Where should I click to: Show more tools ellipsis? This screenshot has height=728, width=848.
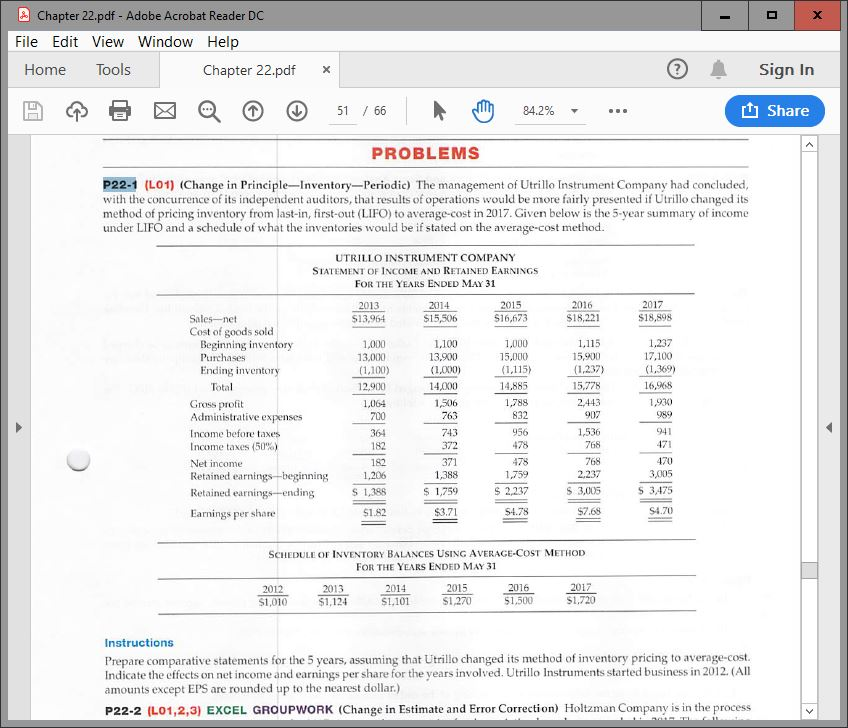click(618, 111)
